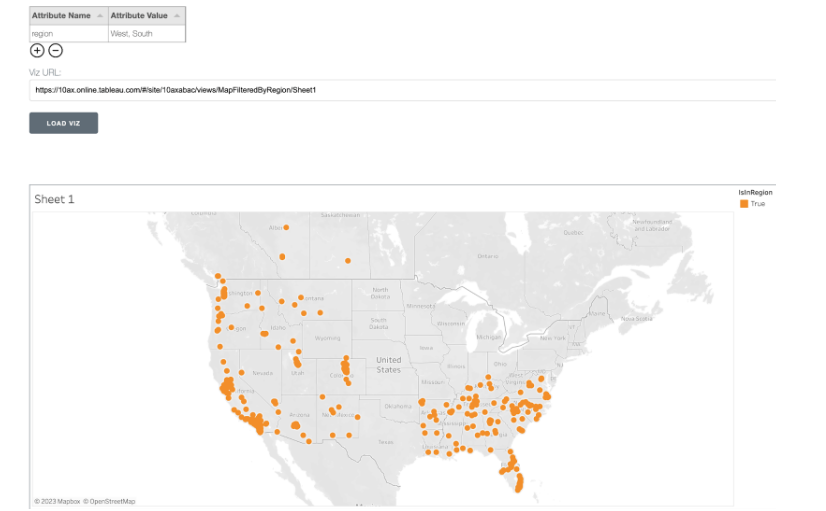Sort by Attribute Name column arrow
Viewport: 826px width, 511px height.
coord(99,16)
